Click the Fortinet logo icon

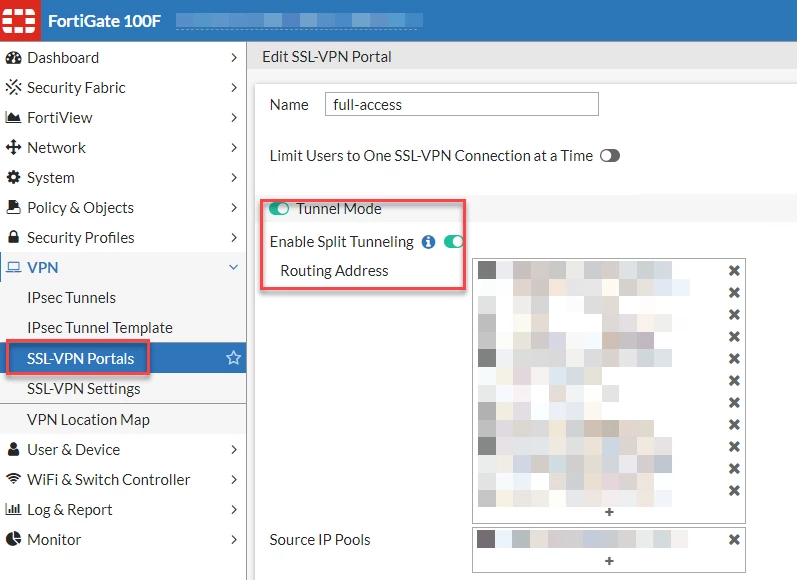[x=19, y=20]
